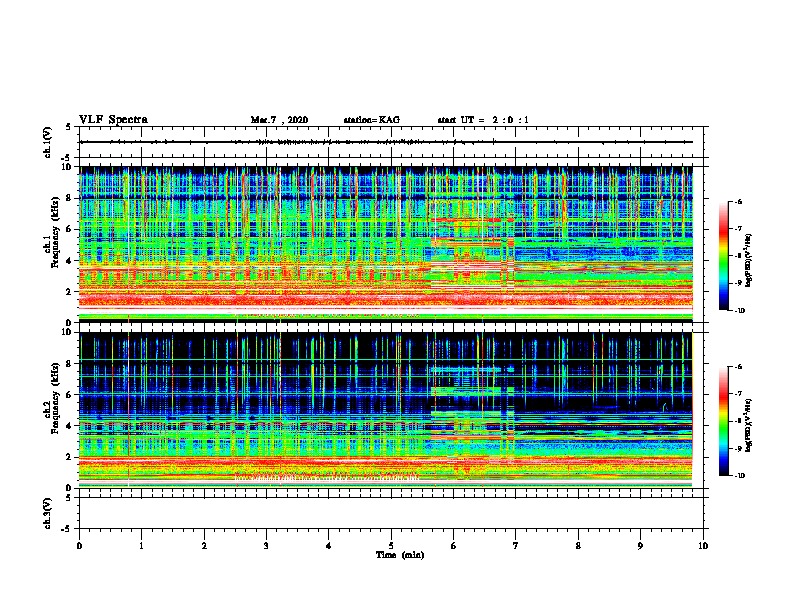Click the "VLF Spectra" plot title

pos(113,120)
